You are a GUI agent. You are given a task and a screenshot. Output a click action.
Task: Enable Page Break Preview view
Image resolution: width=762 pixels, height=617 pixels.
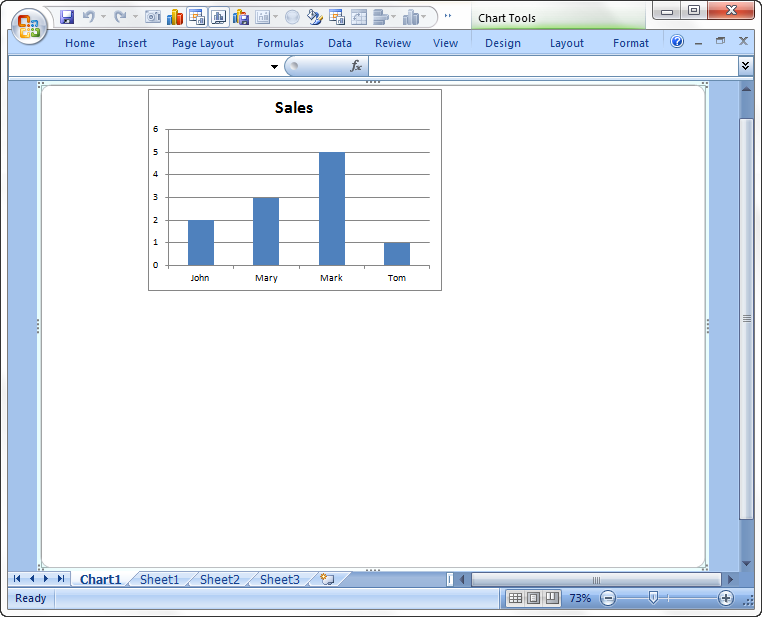(552, 598)
